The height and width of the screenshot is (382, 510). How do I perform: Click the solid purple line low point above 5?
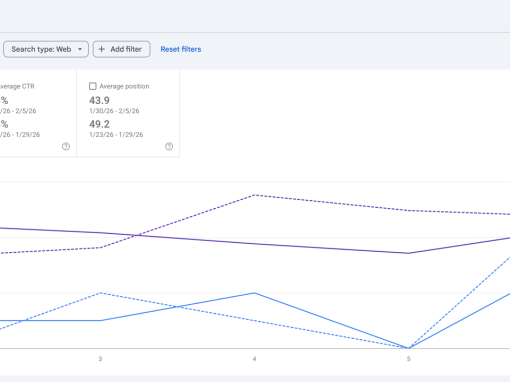(x=408, y=253)
